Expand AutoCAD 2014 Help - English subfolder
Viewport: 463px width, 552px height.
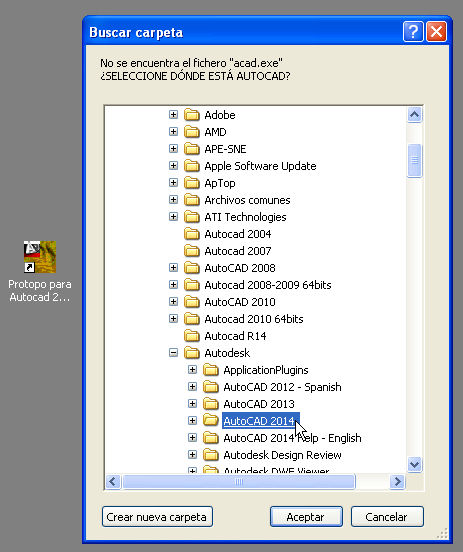point(192,438)
